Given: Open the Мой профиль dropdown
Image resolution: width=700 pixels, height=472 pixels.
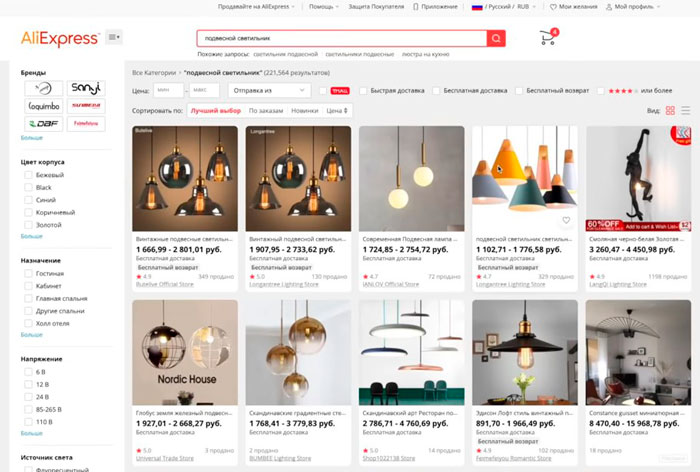Looking at the screenshot, I should [x=633, y=7].
